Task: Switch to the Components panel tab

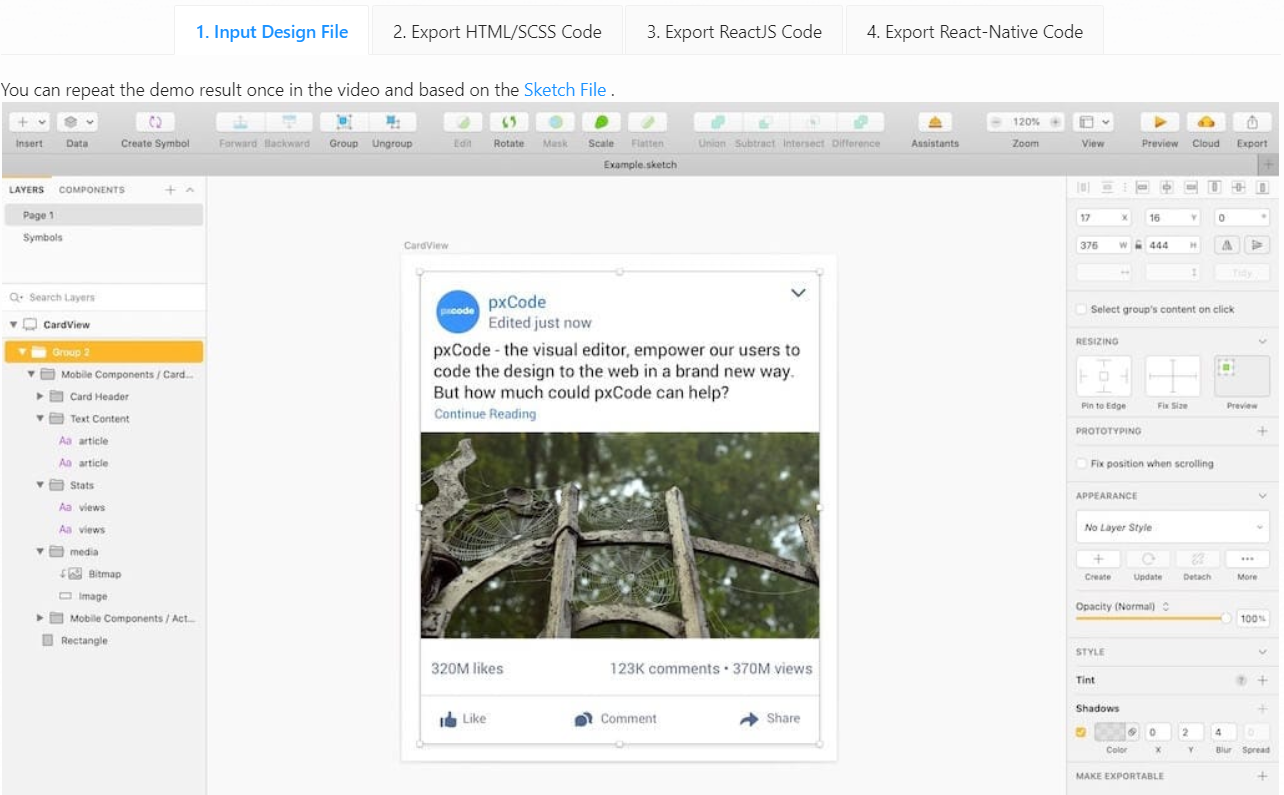Action: (92, 190)
